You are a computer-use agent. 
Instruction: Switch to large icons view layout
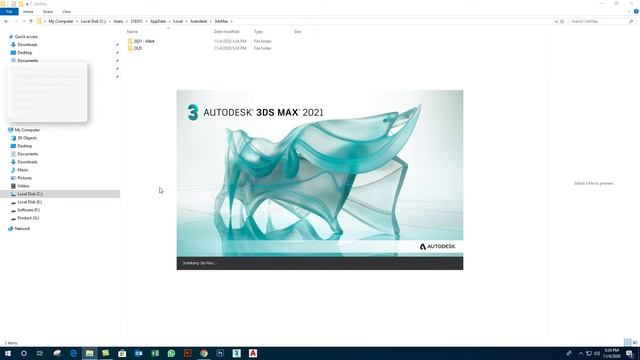635,342
